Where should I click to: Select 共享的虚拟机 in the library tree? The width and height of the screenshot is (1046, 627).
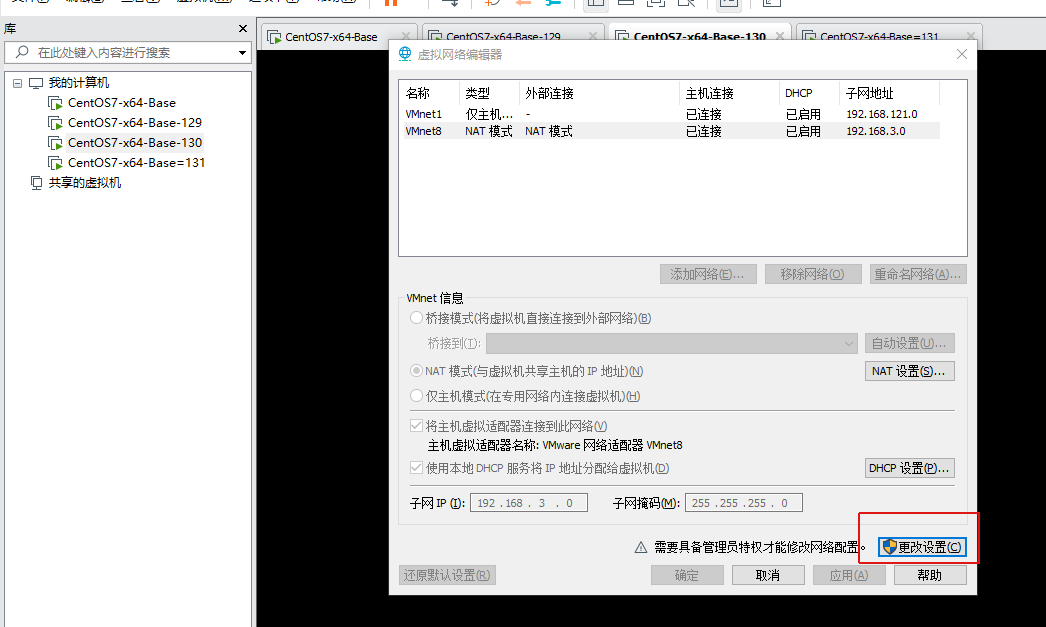pyautogui.click(x=85, y=183)
